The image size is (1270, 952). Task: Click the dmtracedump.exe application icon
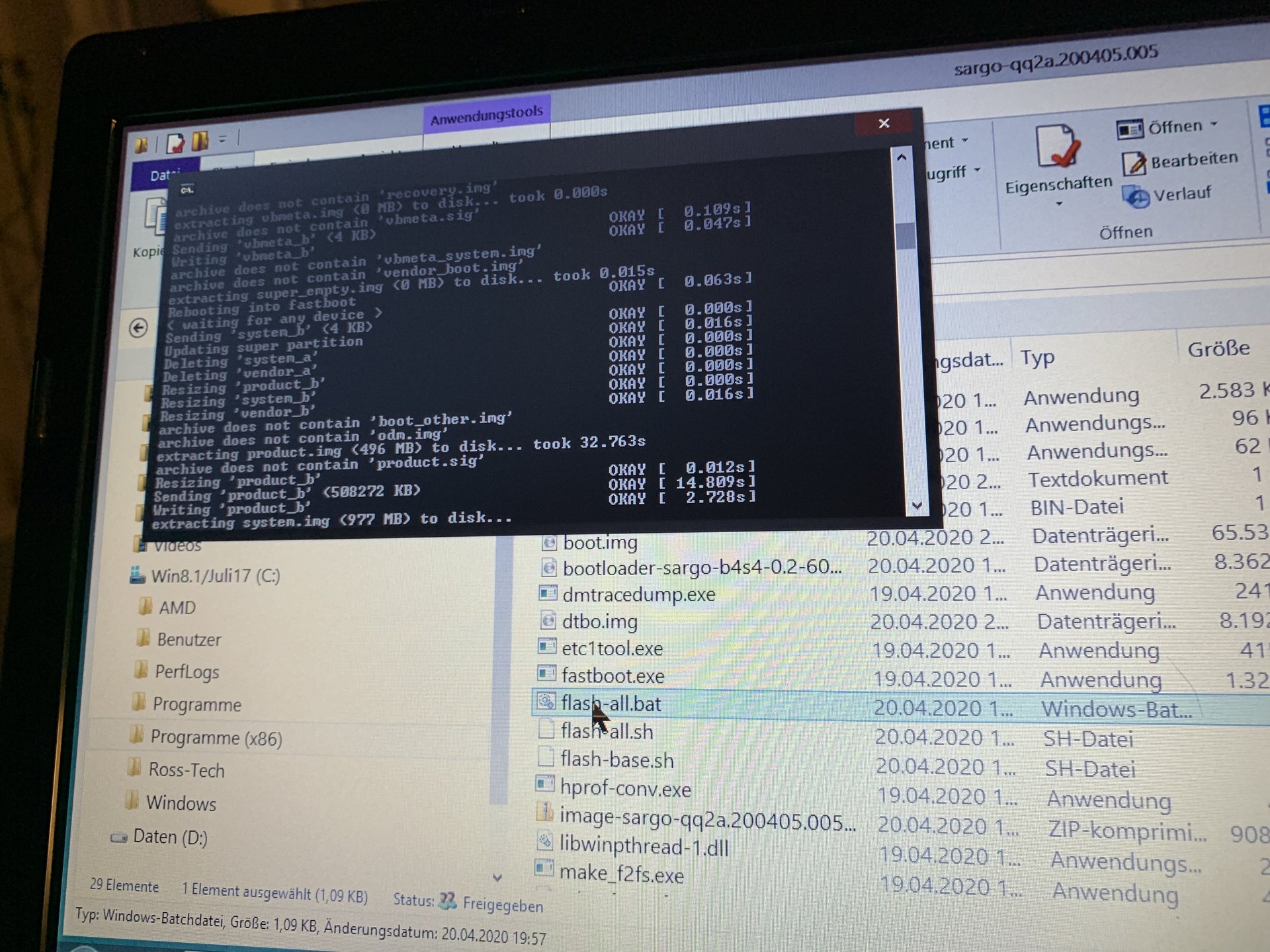point(547,593)
